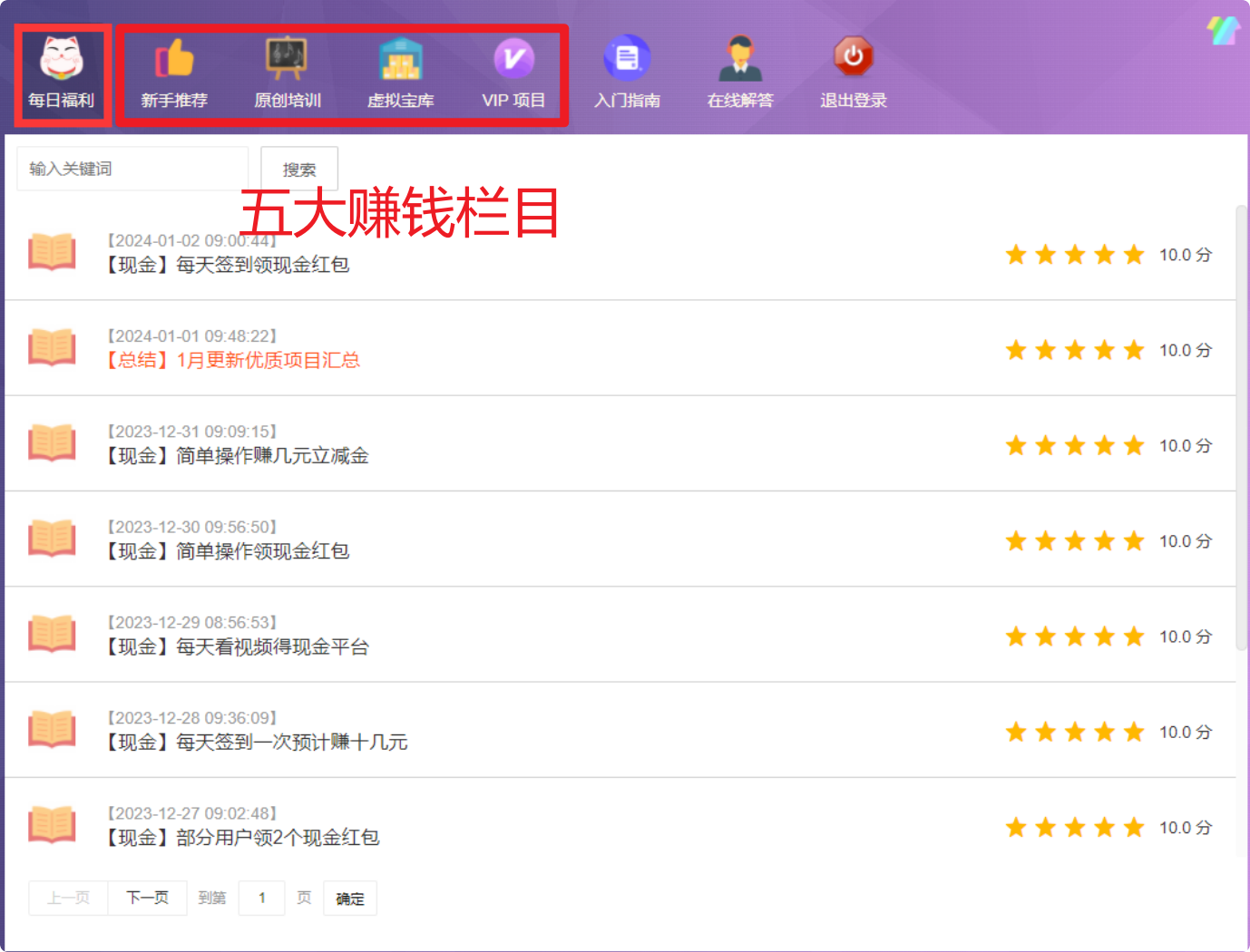This screenshot has width=1250, height=952.
Task: Open the 每日福利 lucky cat icon
Action: tap(62, 59)
